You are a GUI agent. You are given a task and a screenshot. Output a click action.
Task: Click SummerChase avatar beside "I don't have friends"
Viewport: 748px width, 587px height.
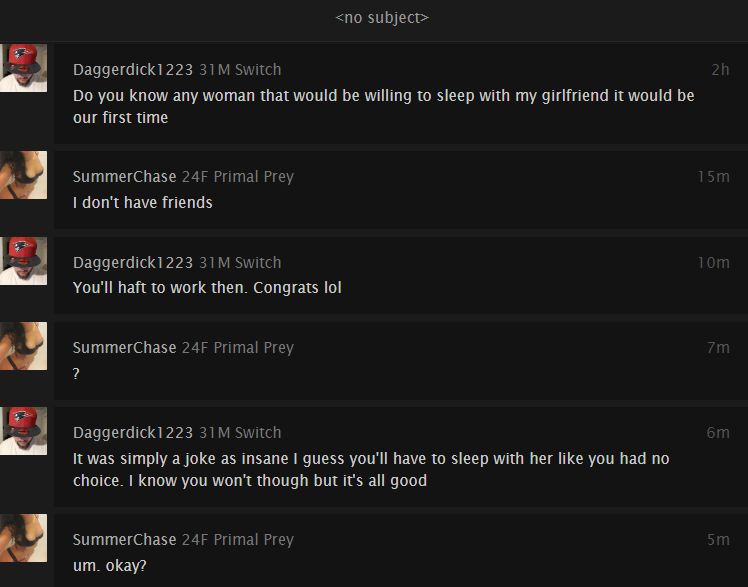23,175
